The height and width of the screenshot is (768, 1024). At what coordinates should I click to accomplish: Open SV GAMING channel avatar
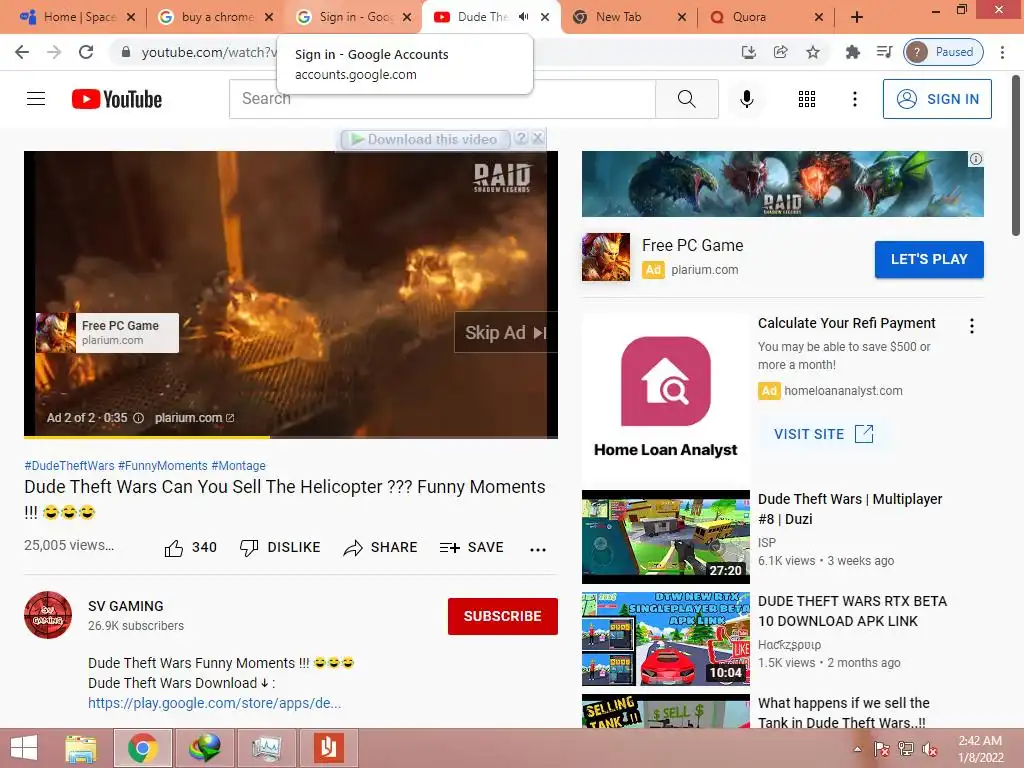(48, 615)
